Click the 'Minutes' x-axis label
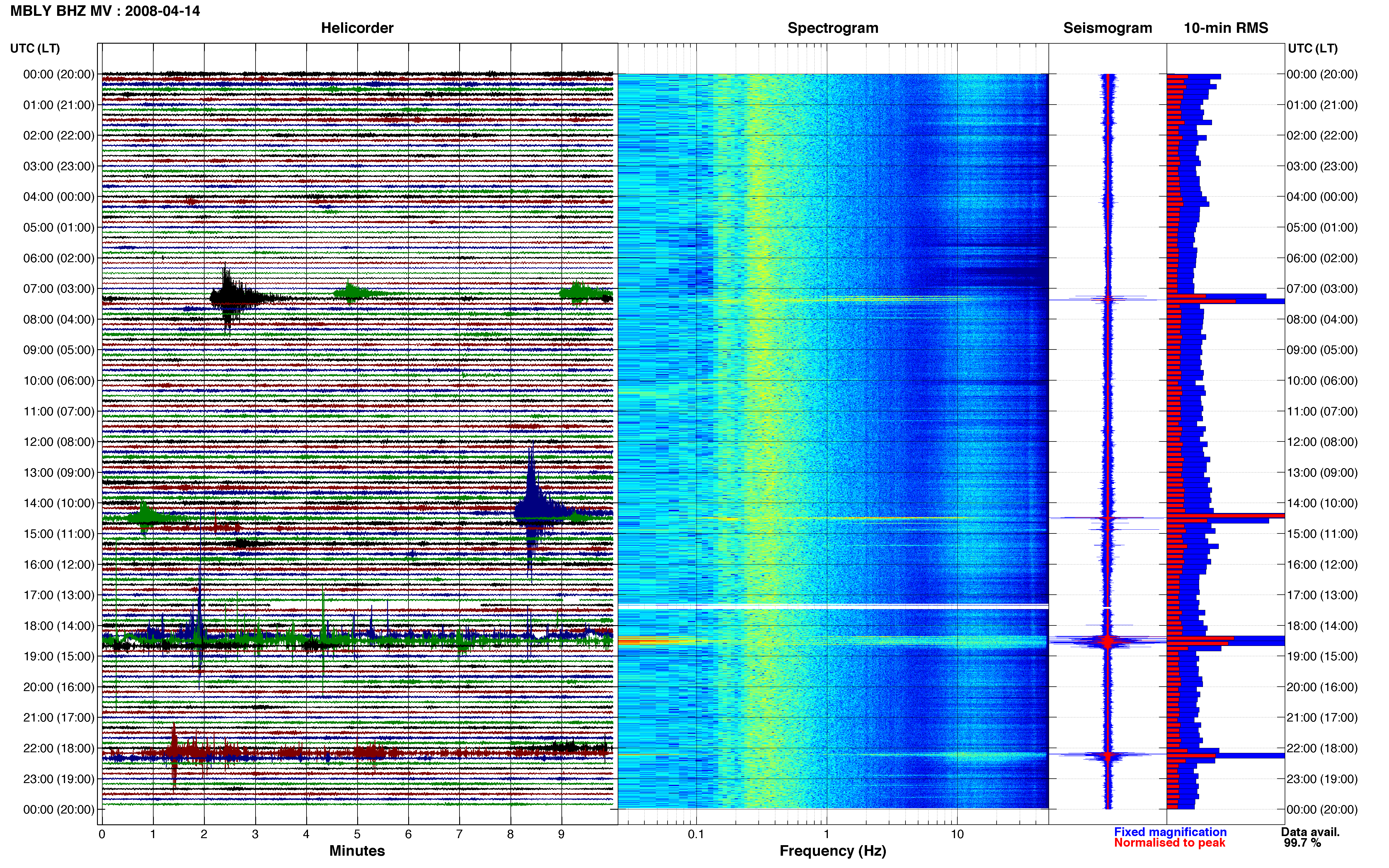This screenshot has height=868, width=1389. tap(357, 851)
